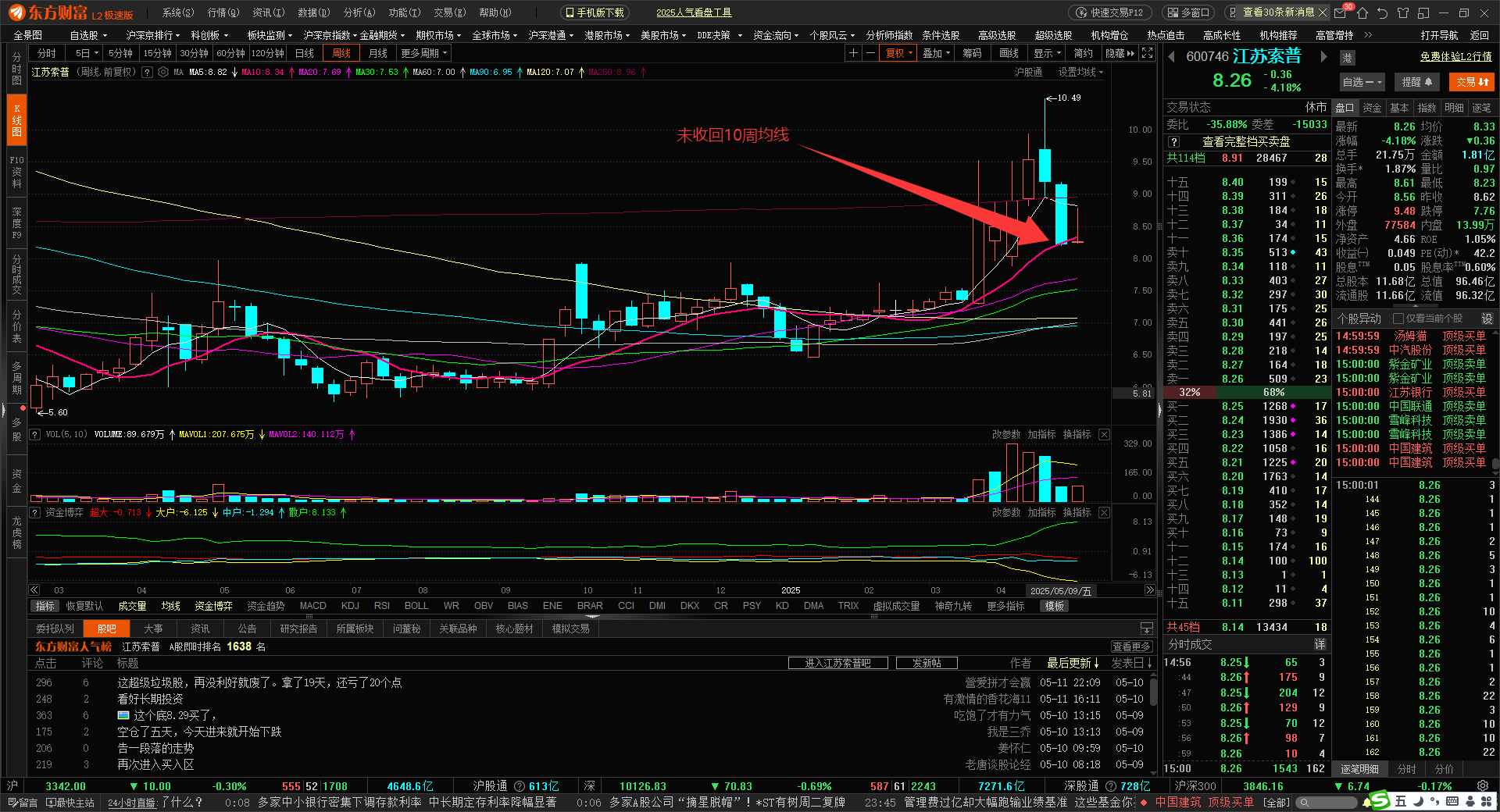Dismiss the 查看30条新消息 notification
Screen dimensions: 1500x812
[1322, 12]
